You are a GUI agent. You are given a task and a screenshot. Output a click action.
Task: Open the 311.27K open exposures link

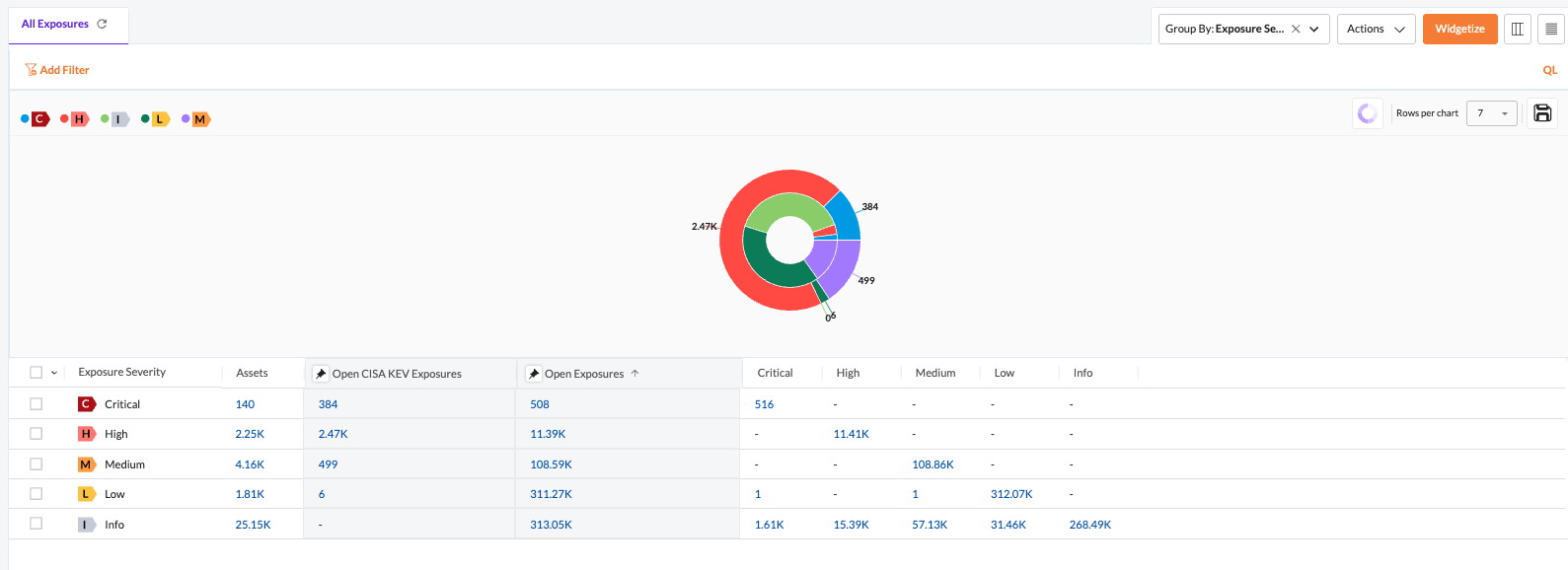click(x=551, y=494)
